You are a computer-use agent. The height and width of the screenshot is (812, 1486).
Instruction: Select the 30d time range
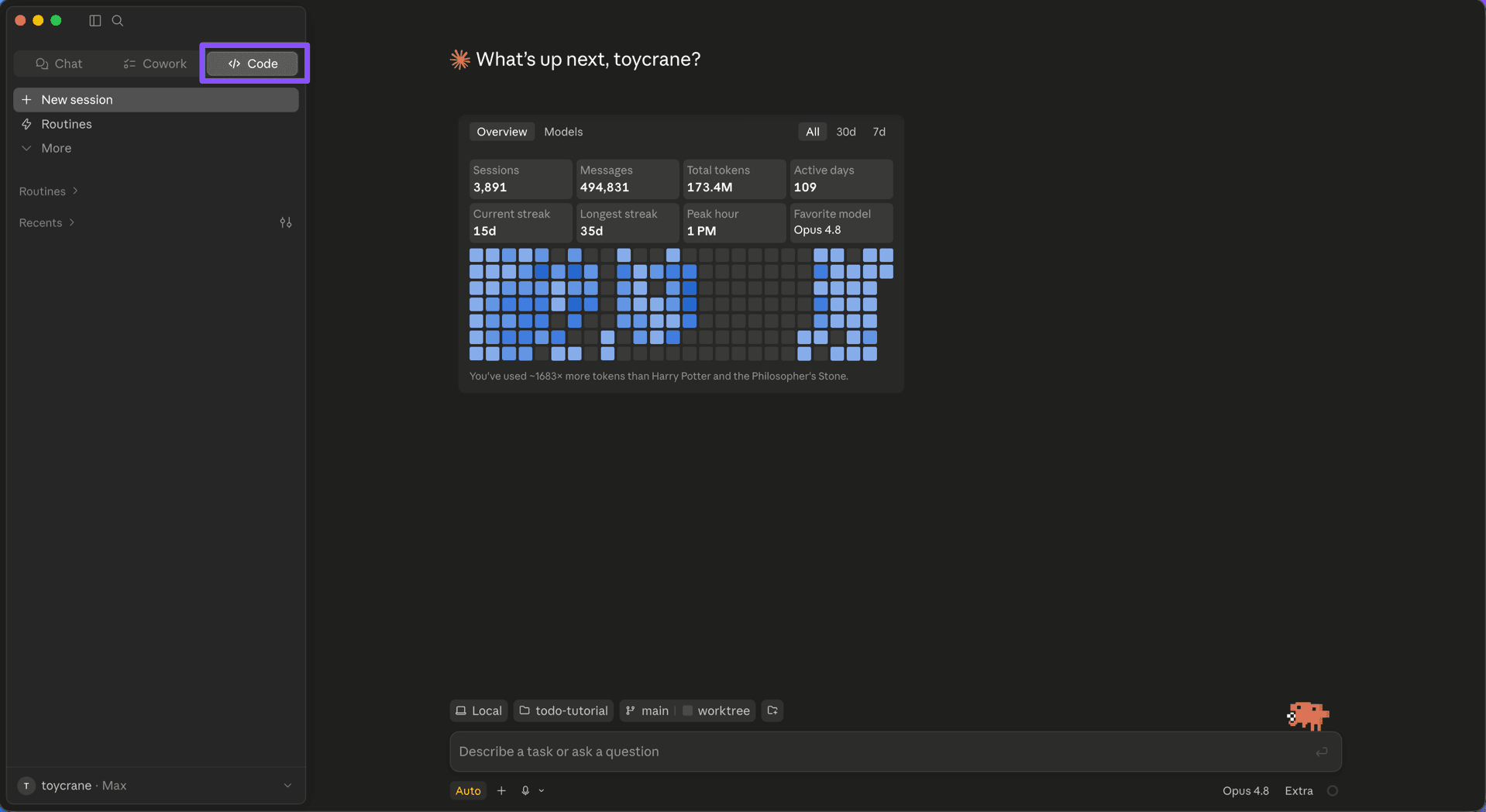pyautogui.click(x=846, y=132)
